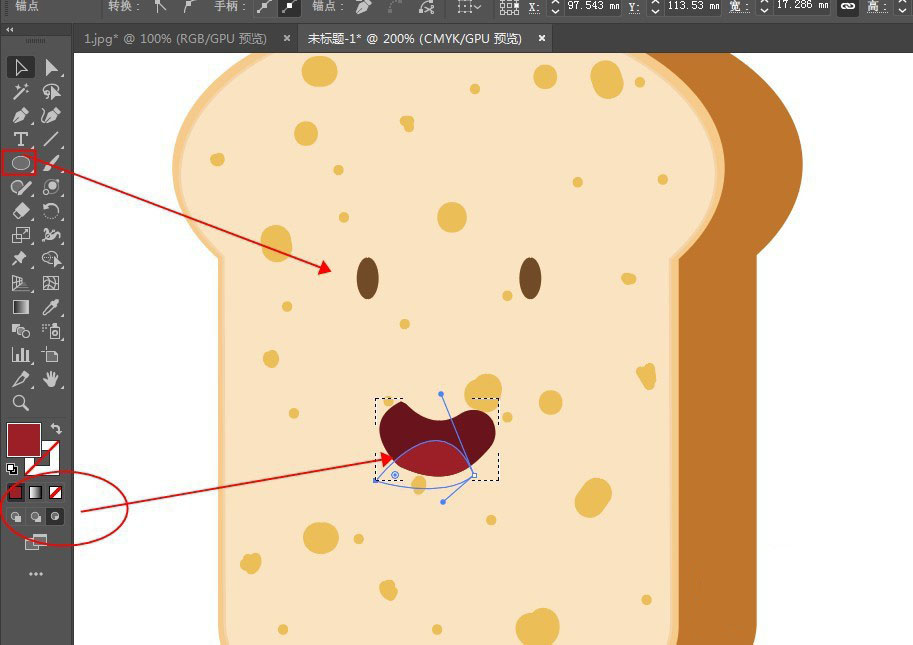This screenshot has height=645, width=913.
Task: Cut path at selected anchor points
Action: [427, 6]
